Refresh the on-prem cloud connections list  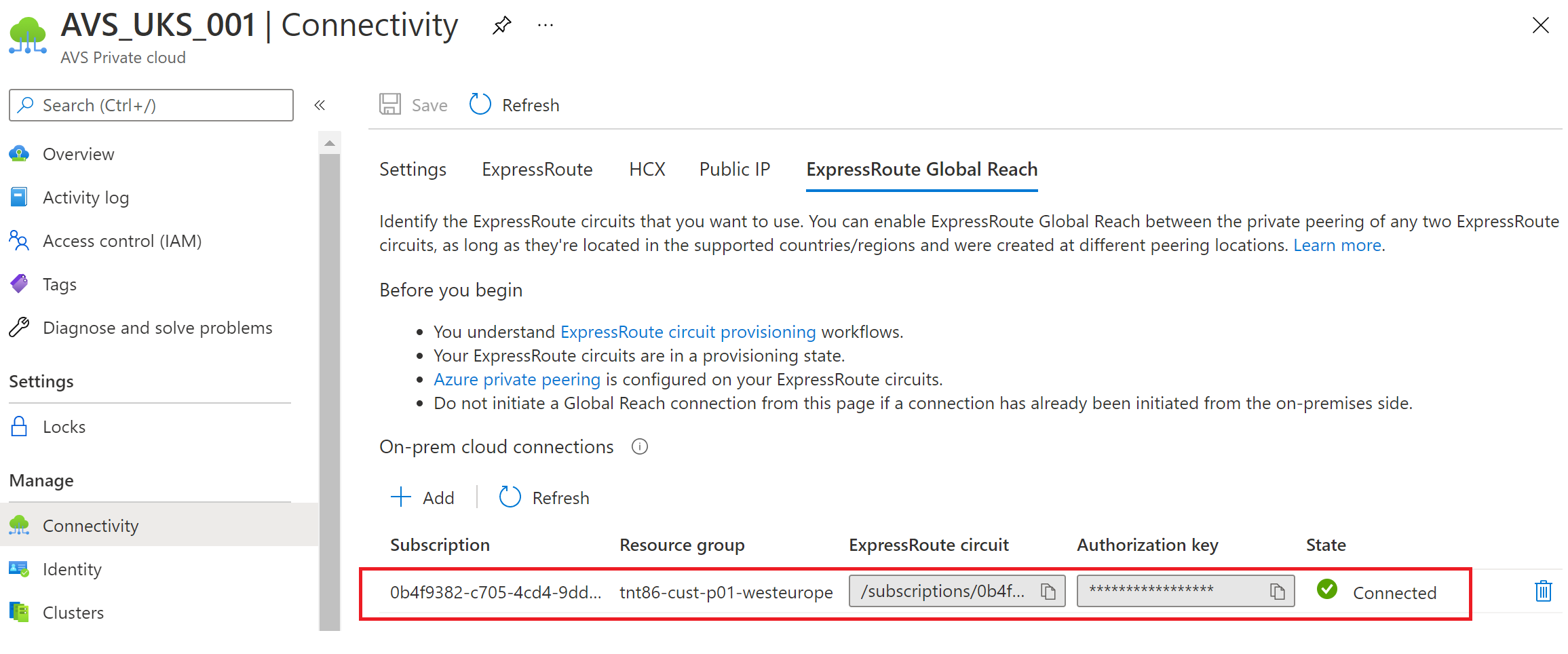pyautogui.click(x=544, y=497)
